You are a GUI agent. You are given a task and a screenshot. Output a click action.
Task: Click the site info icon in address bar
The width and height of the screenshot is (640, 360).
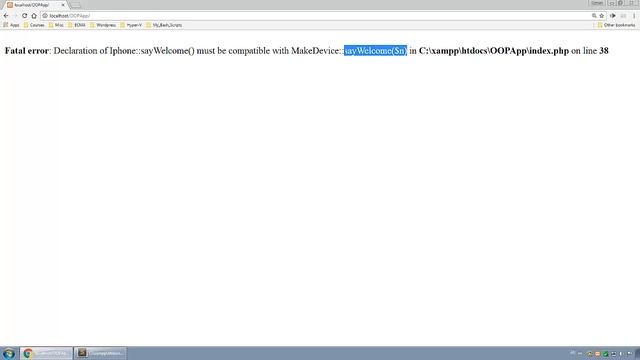45,16
